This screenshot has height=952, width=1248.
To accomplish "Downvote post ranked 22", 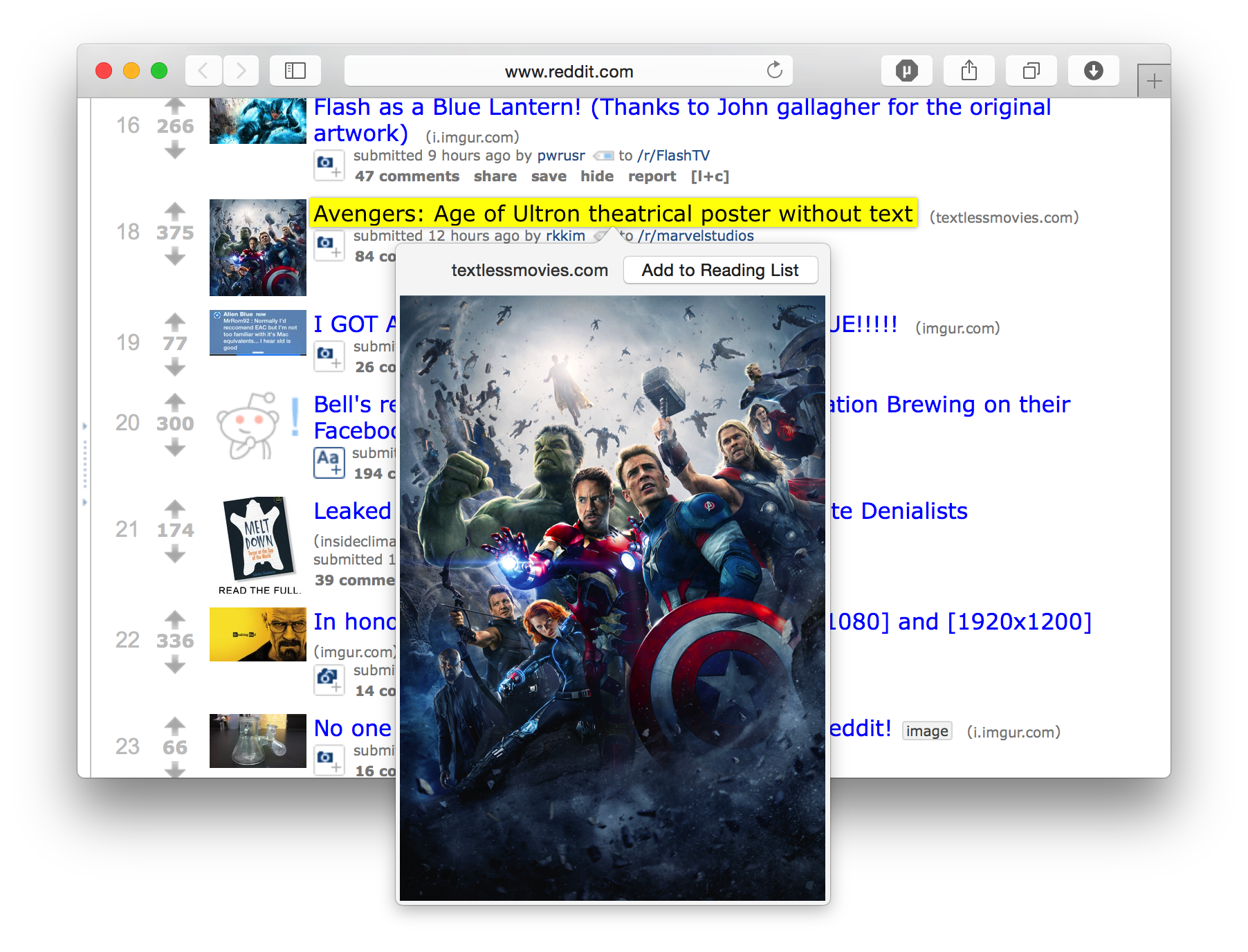I will tap(175, 665).
